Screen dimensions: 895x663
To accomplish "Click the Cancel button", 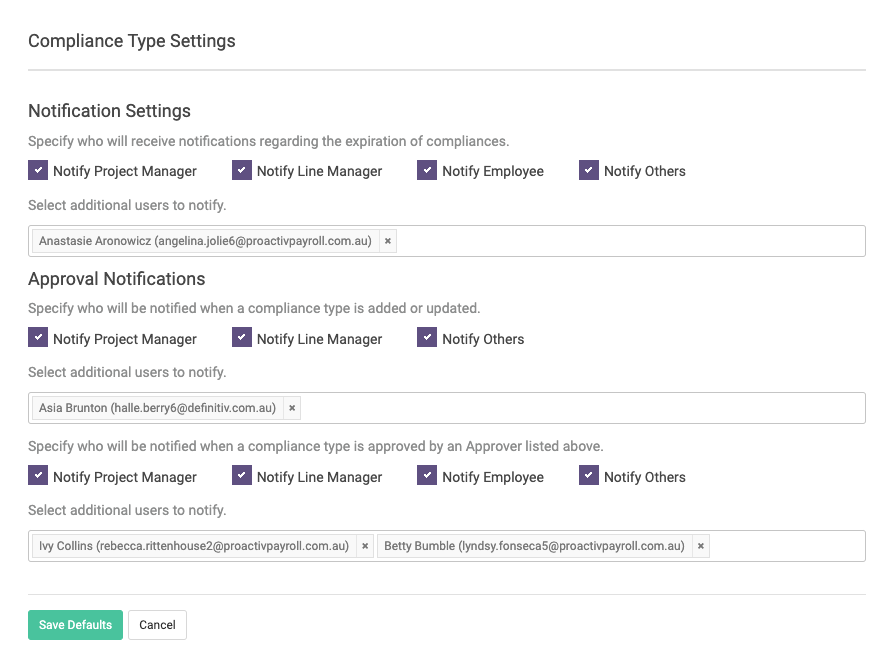I will coord(157,624).
